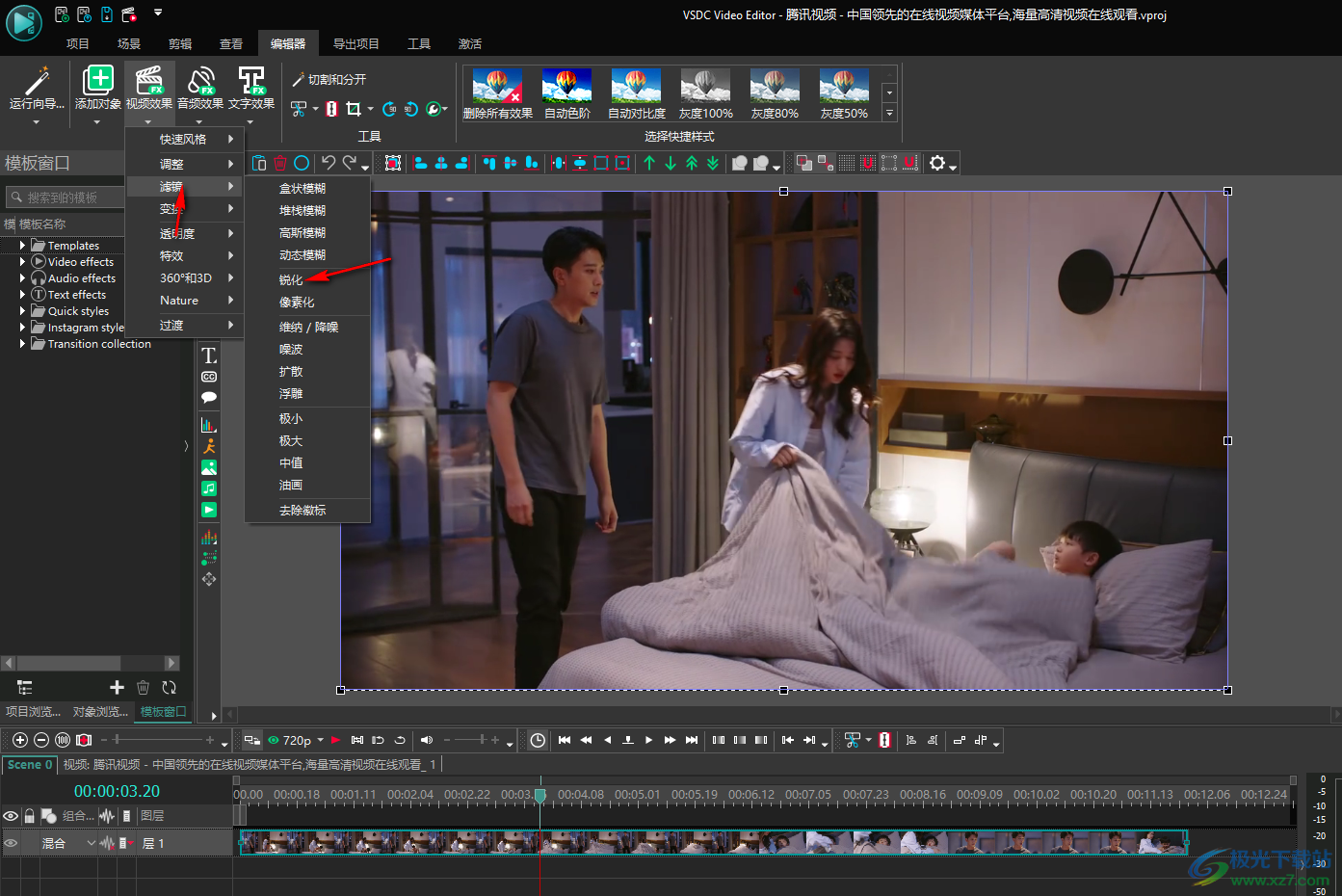Toggle the lock icon in the 图层 header row
This screenshot has width=1342, height=896.
coord(30,816)
